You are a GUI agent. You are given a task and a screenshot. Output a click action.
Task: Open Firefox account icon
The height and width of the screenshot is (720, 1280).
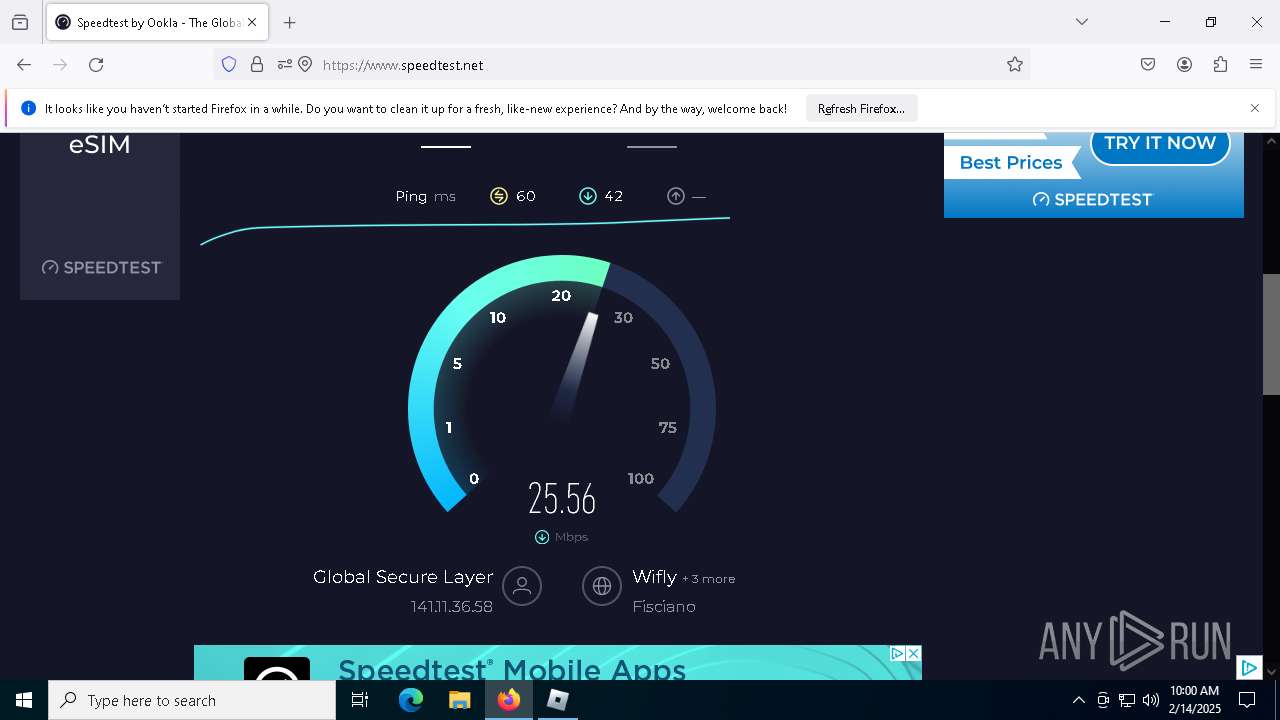1184,65
